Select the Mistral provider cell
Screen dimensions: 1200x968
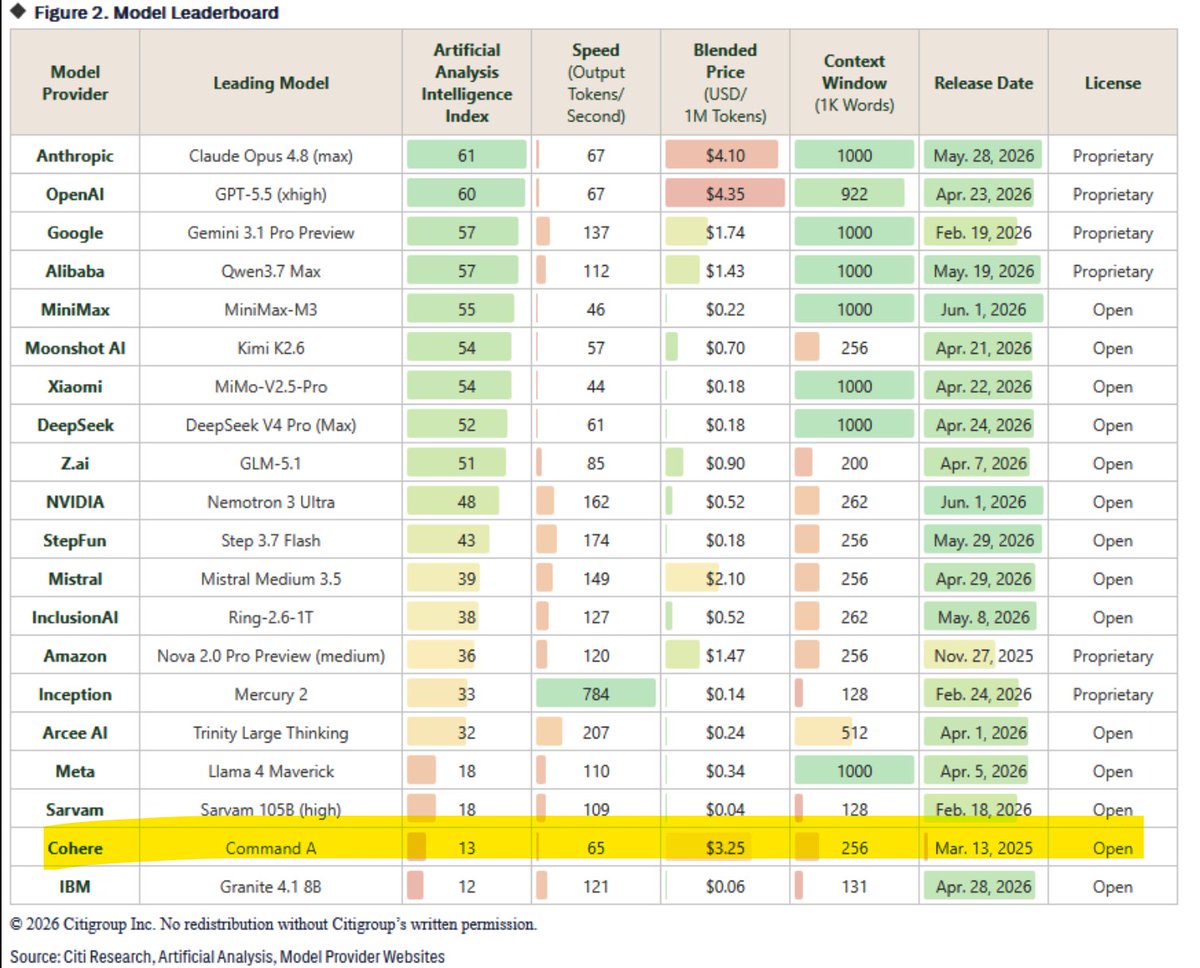pos(75,579)
